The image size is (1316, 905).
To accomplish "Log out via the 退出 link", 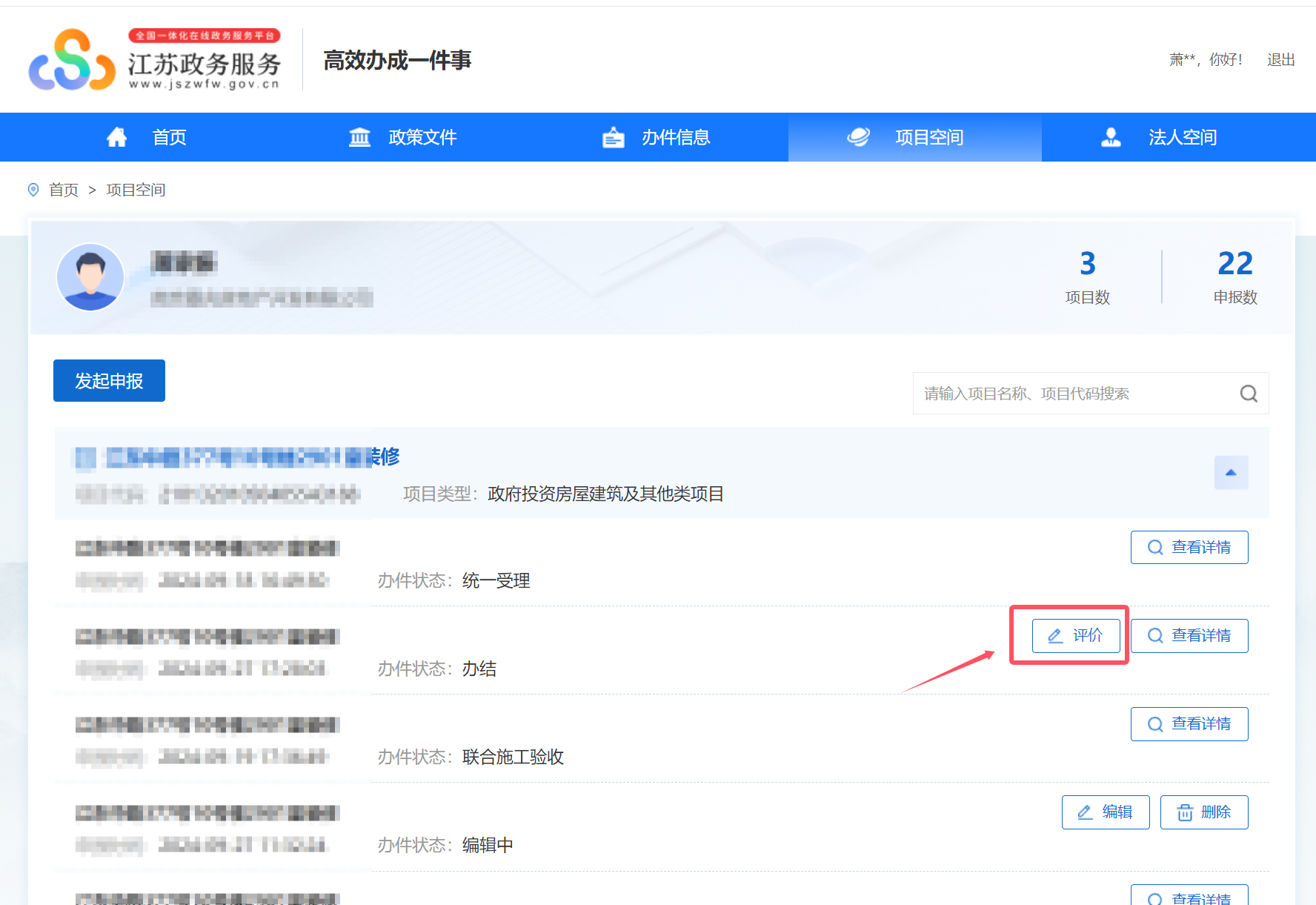I will click(1280, 59).
